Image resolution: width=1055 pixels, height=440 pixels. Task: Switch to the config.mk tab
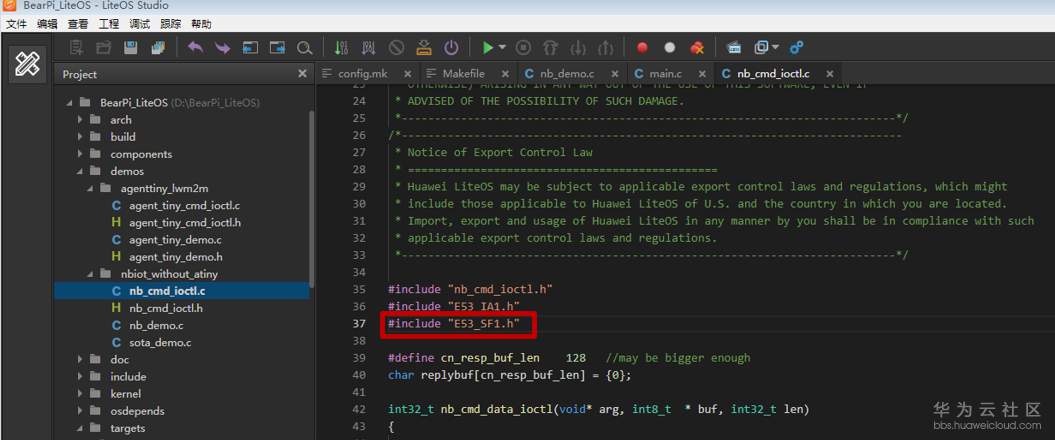[x=362, y=73]
